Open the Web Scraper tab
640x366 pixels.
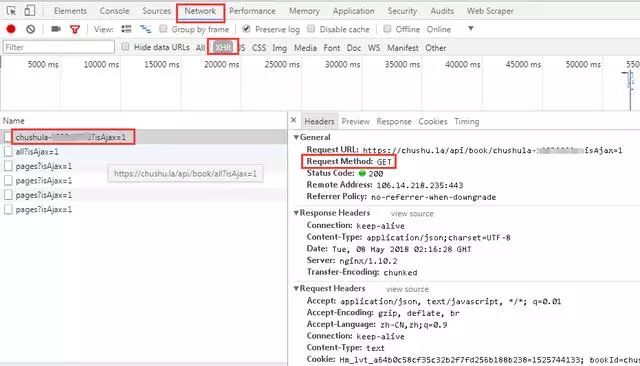coord(490,11)
